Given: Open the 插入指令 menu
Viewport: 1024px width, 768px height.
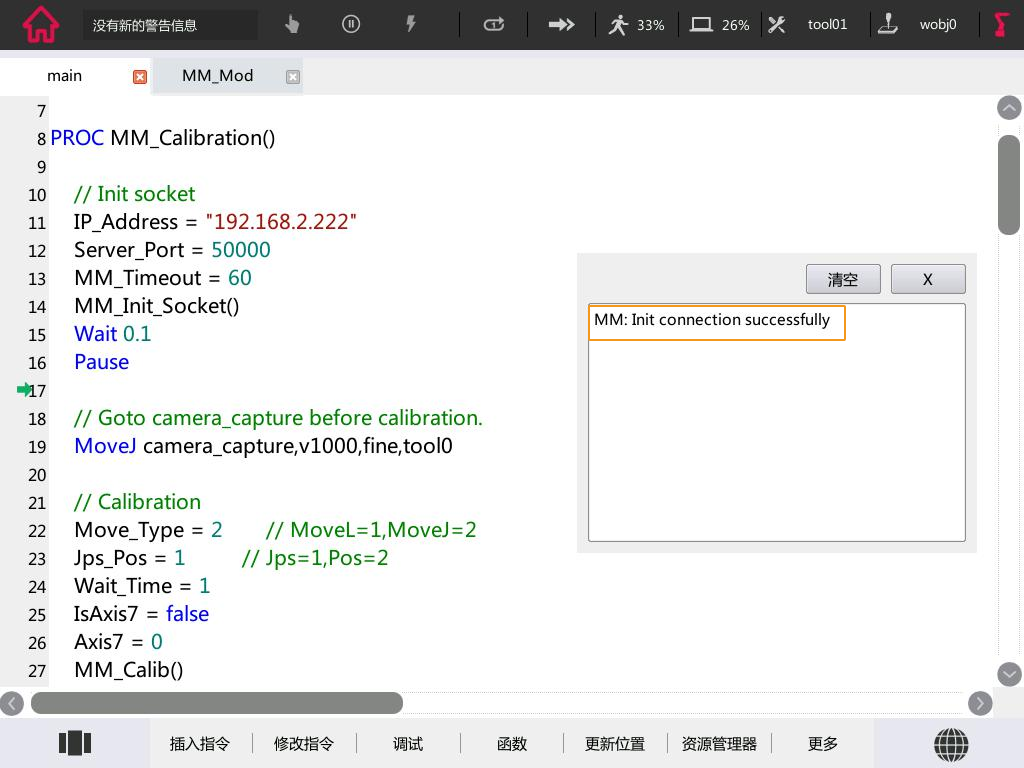Looking at the screenshot, I should tap(199, 744).
